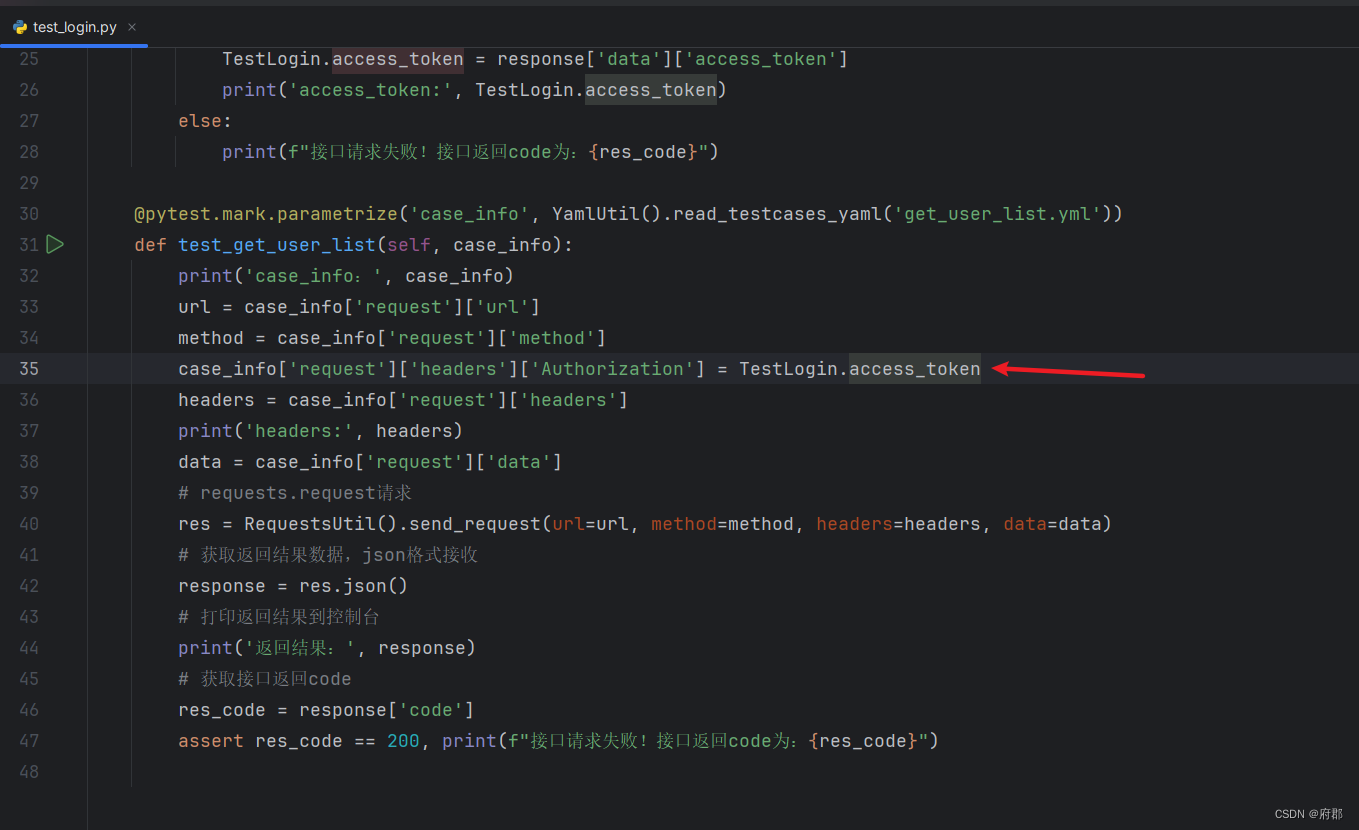Click the 'Authorization' string on line 35
Image resolution: width=1359 pixels, height=830 pixels.
[x=613, y=369]
